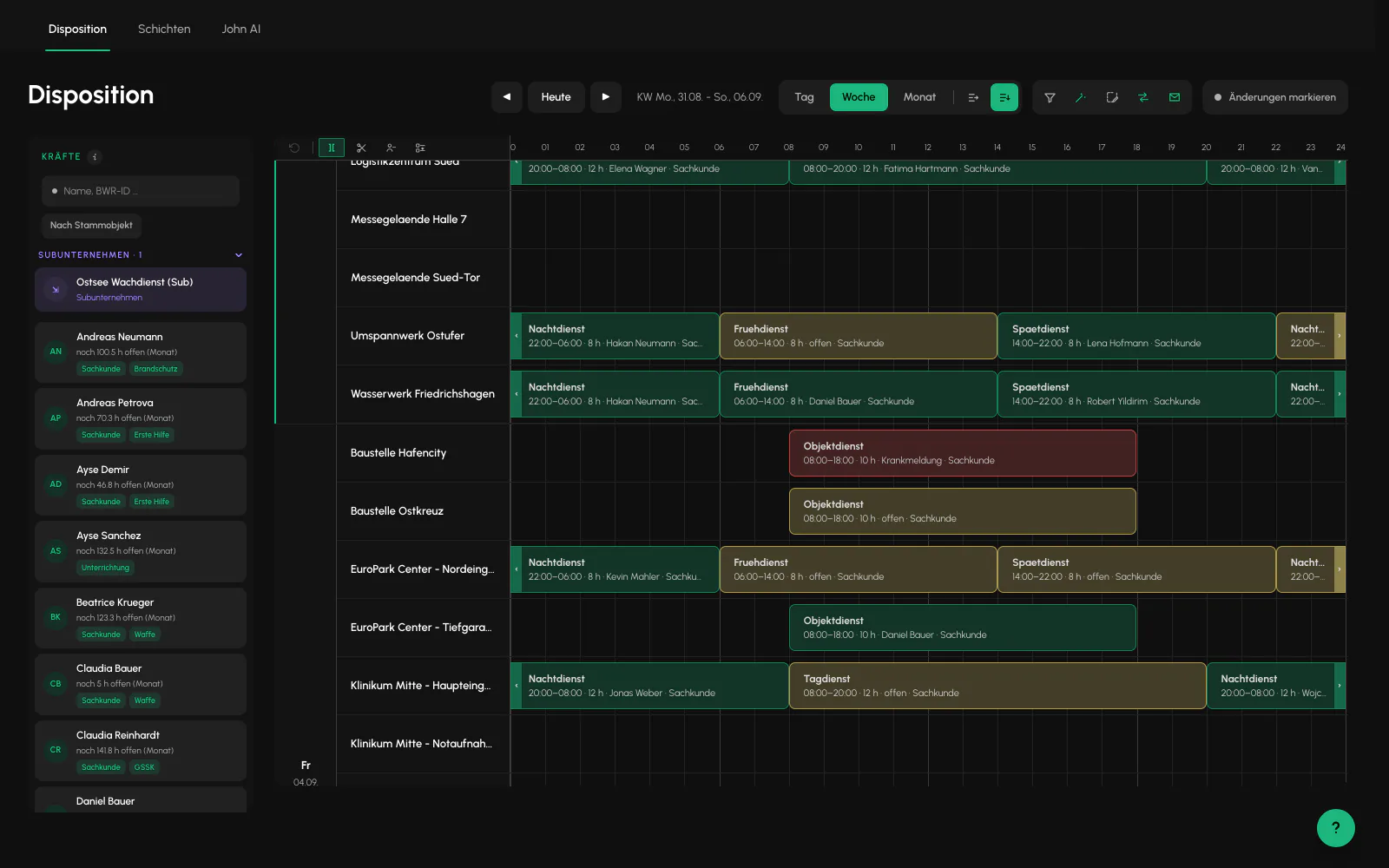The height and width of the screenshot is (868, 1389).
Task: Open Fruehdienst Daniel Bauer at Wasserwerk Friedrichshagen
Action: pos(859,394)
